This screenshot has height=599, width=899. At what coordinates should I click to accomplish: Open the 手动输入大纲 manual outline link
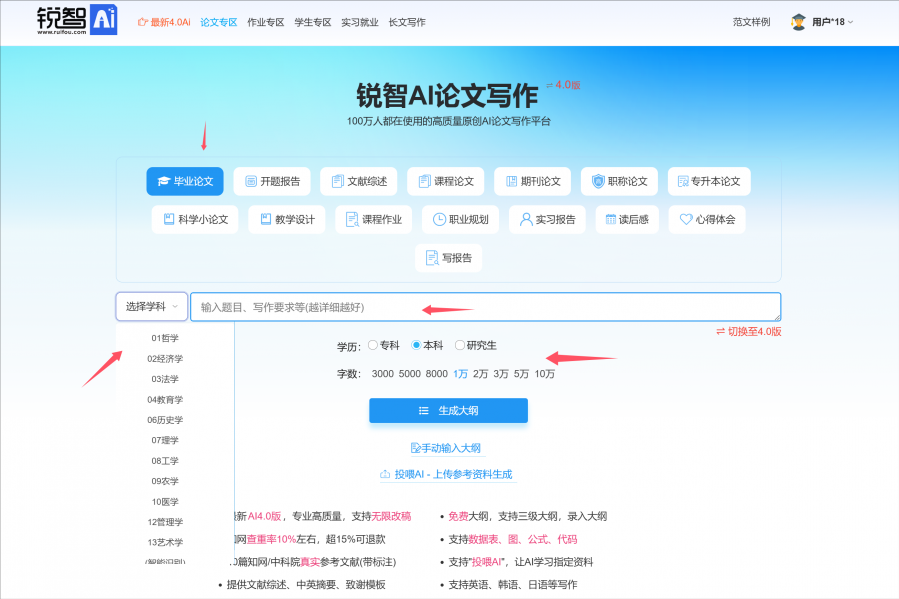pyautogui.click(x=448, y=448)
